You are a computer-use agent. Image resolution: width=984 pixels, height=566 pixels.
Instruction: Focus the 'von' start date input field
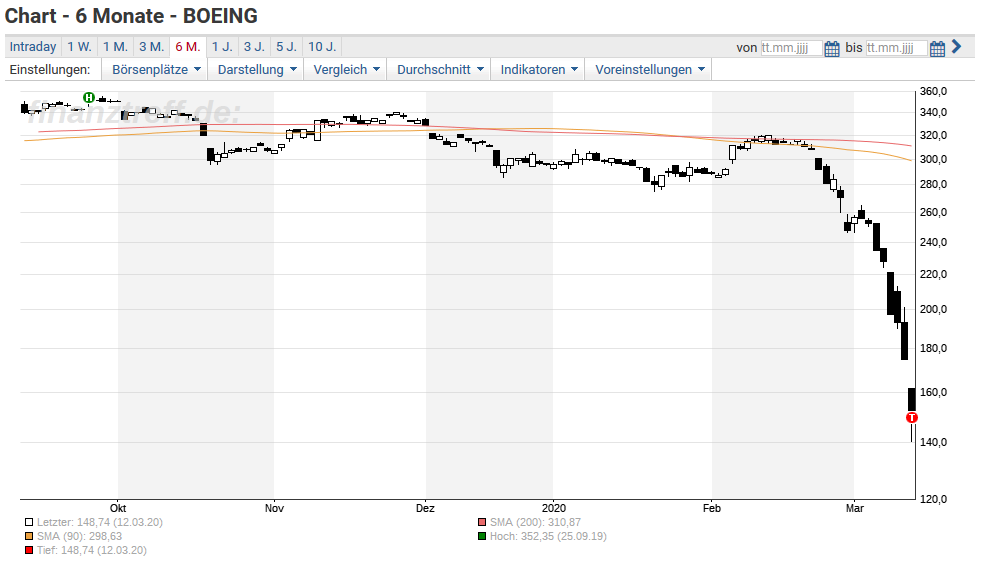point(791,48)
